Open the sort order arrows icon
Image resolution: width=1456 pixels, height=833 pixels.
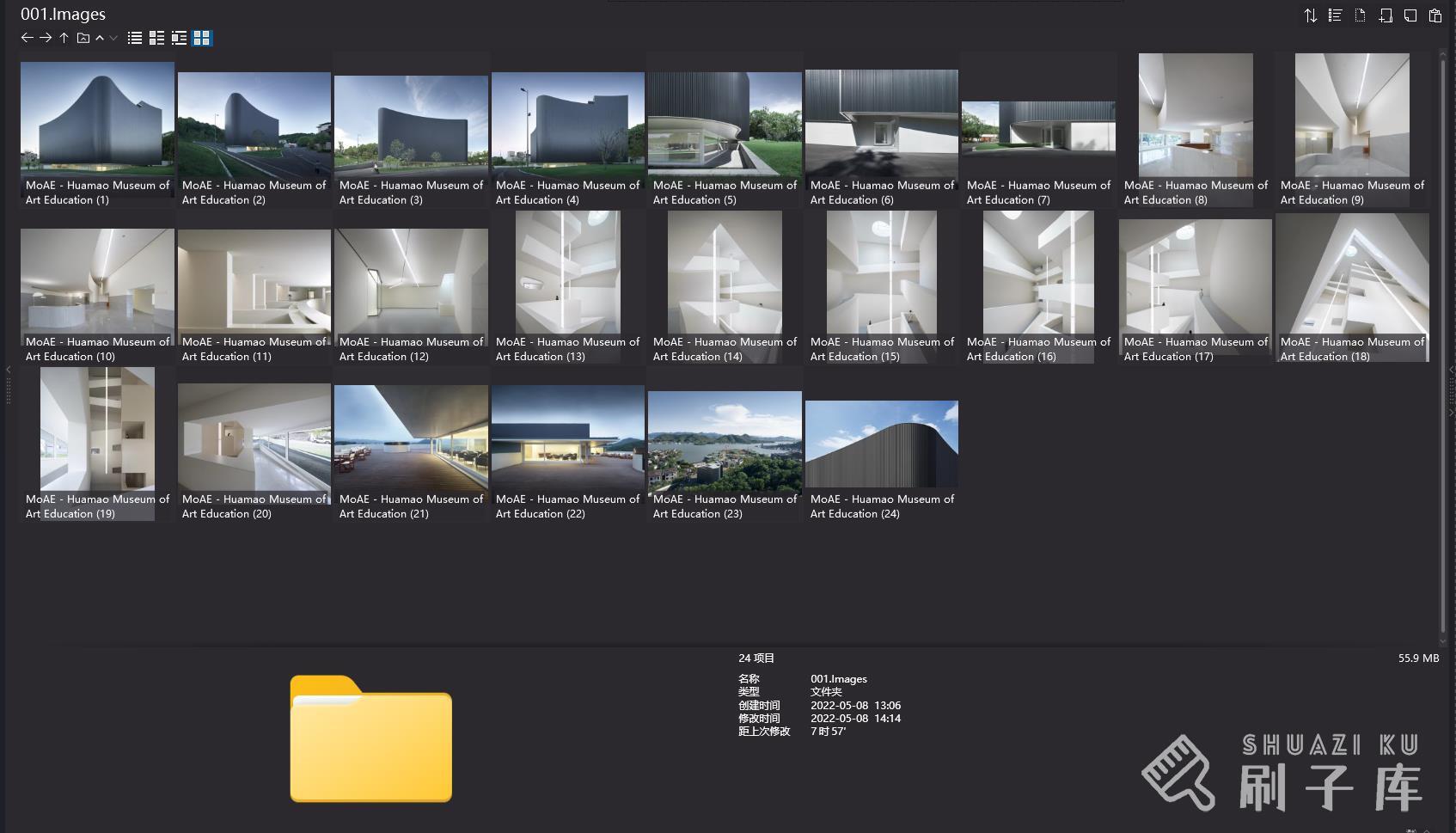(x=1310, y=15)
